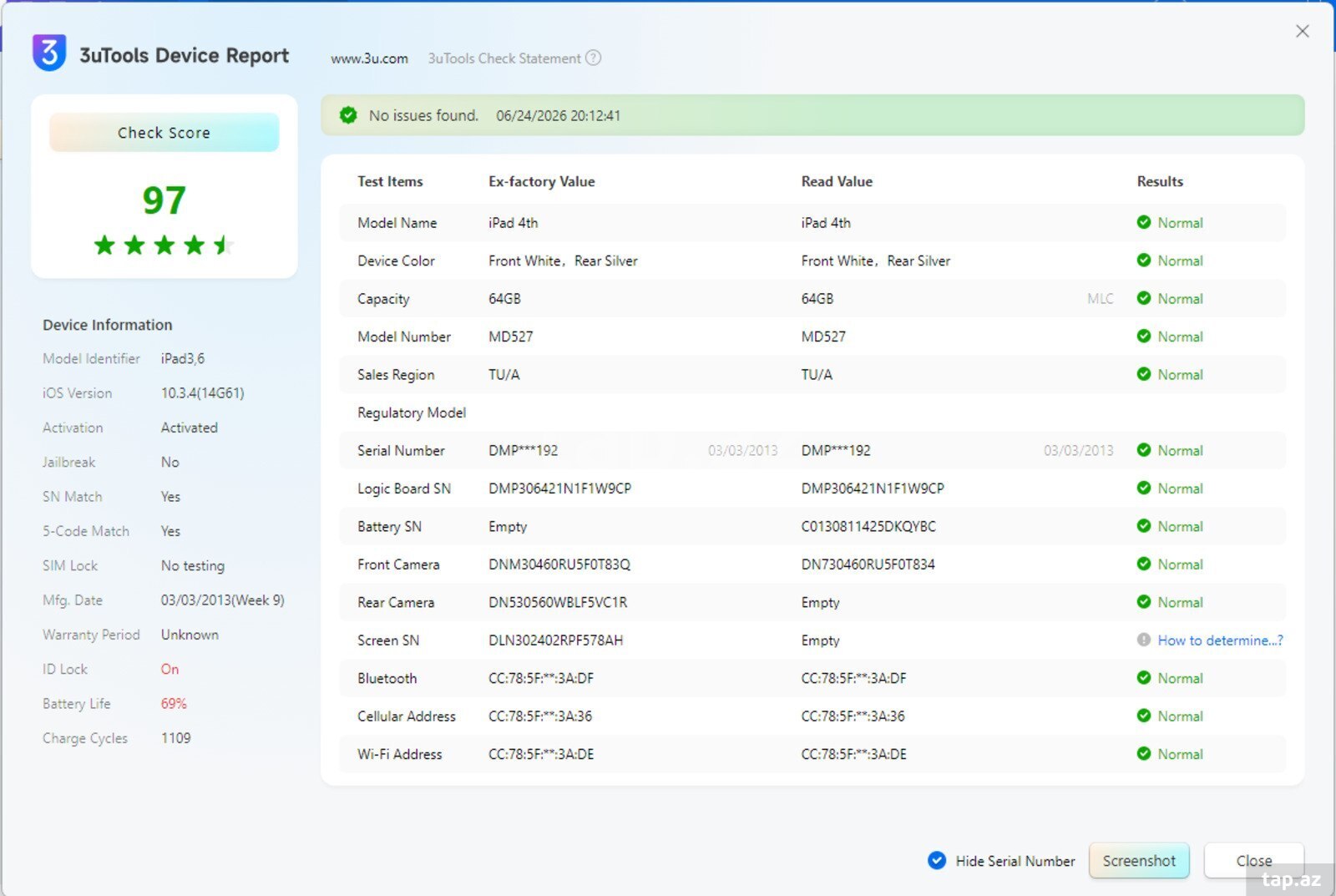The width and height of the screenshot is (1336, 896).
Task: Click the Screen SN info icon
Action: (x=1144, y=640)
